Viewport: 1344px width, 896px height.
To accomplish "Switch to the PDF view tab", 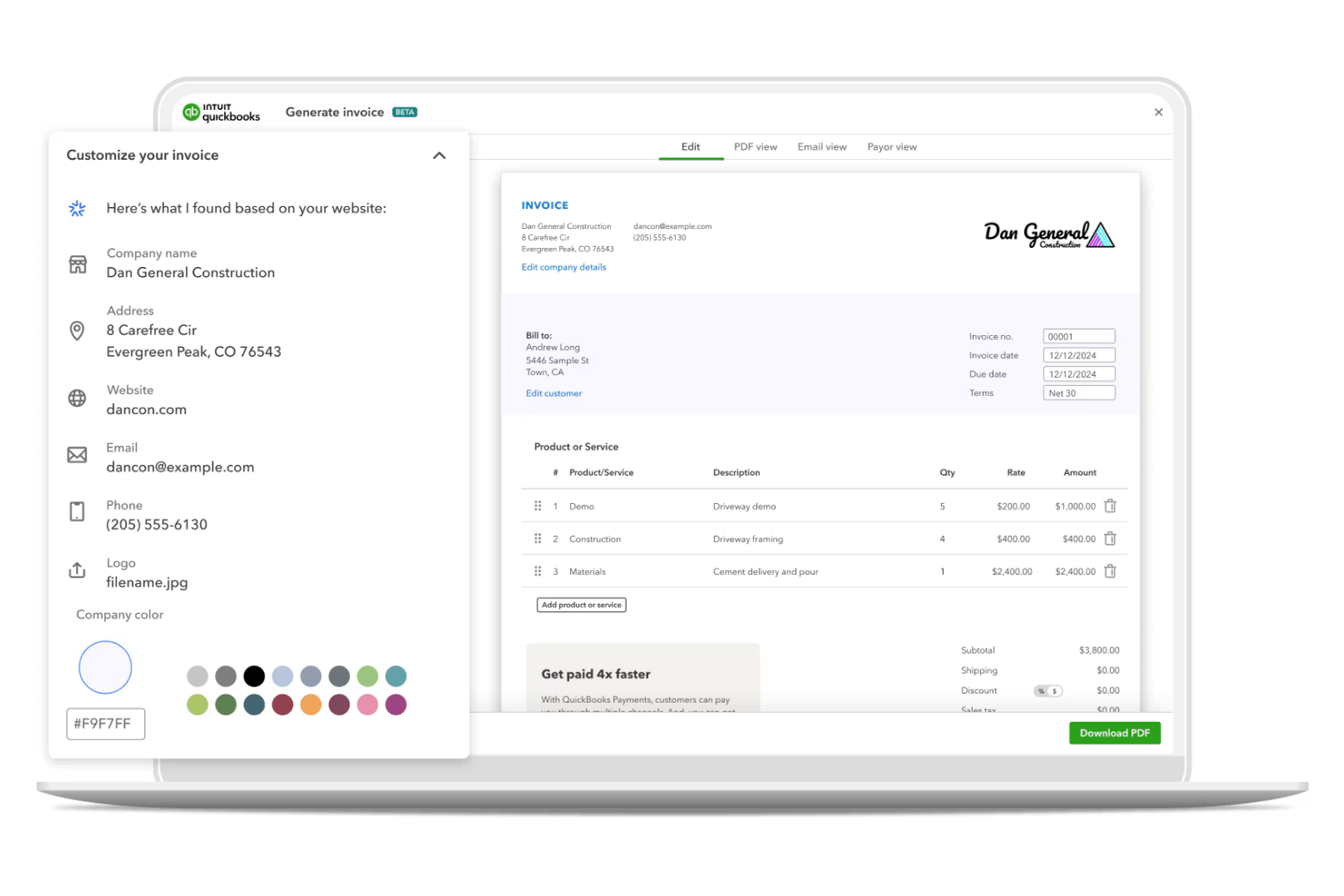I will pyautogui.click(x=756, y=146).
